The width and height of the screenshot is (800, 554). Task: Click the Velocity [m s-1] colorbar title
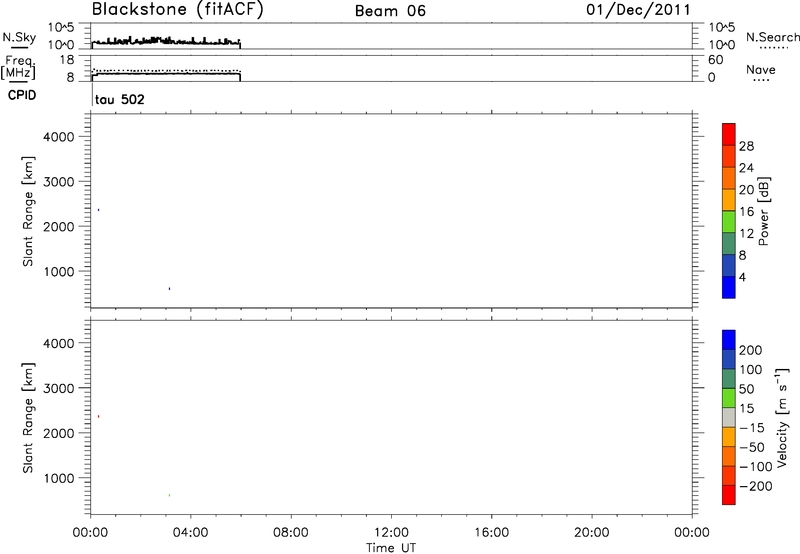pos(781,417)
